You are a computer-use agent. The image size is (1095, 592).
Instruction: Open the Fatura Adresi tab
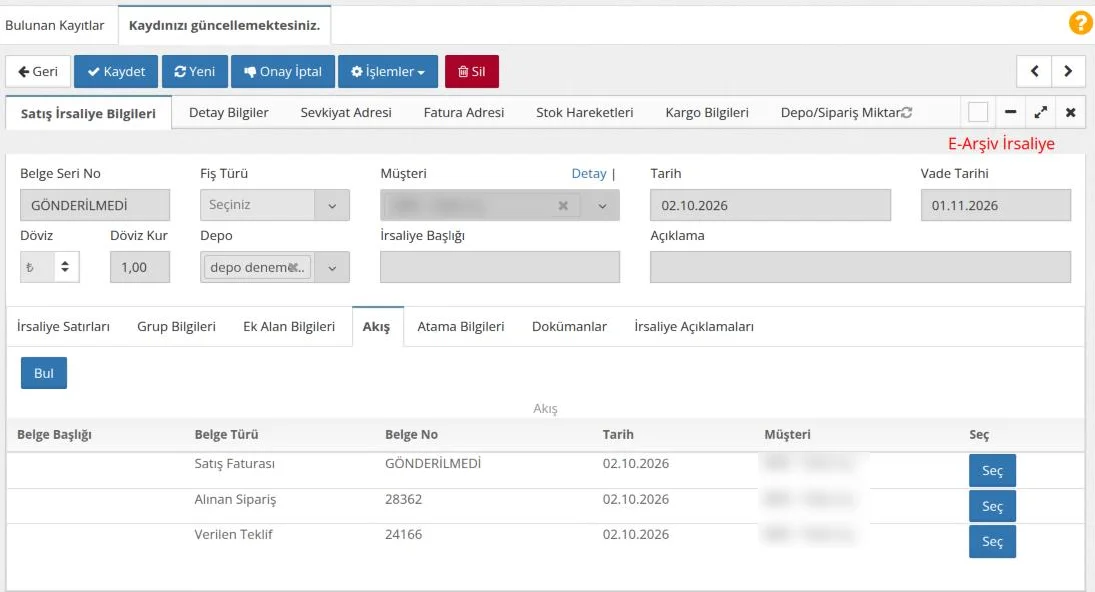[x=464, y=112]
